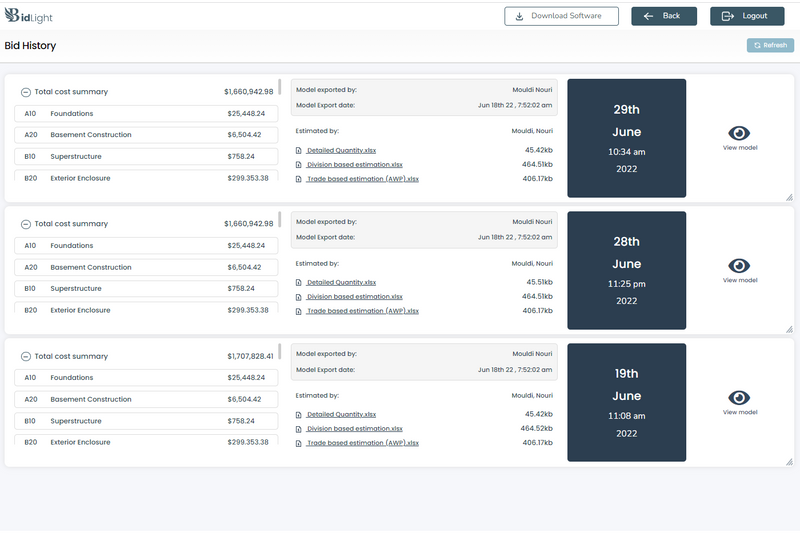Screen dimensions: 800x533
Task: Select B20 Exterior Enclosure row in 29th June bid
Action: click(146, 176)
